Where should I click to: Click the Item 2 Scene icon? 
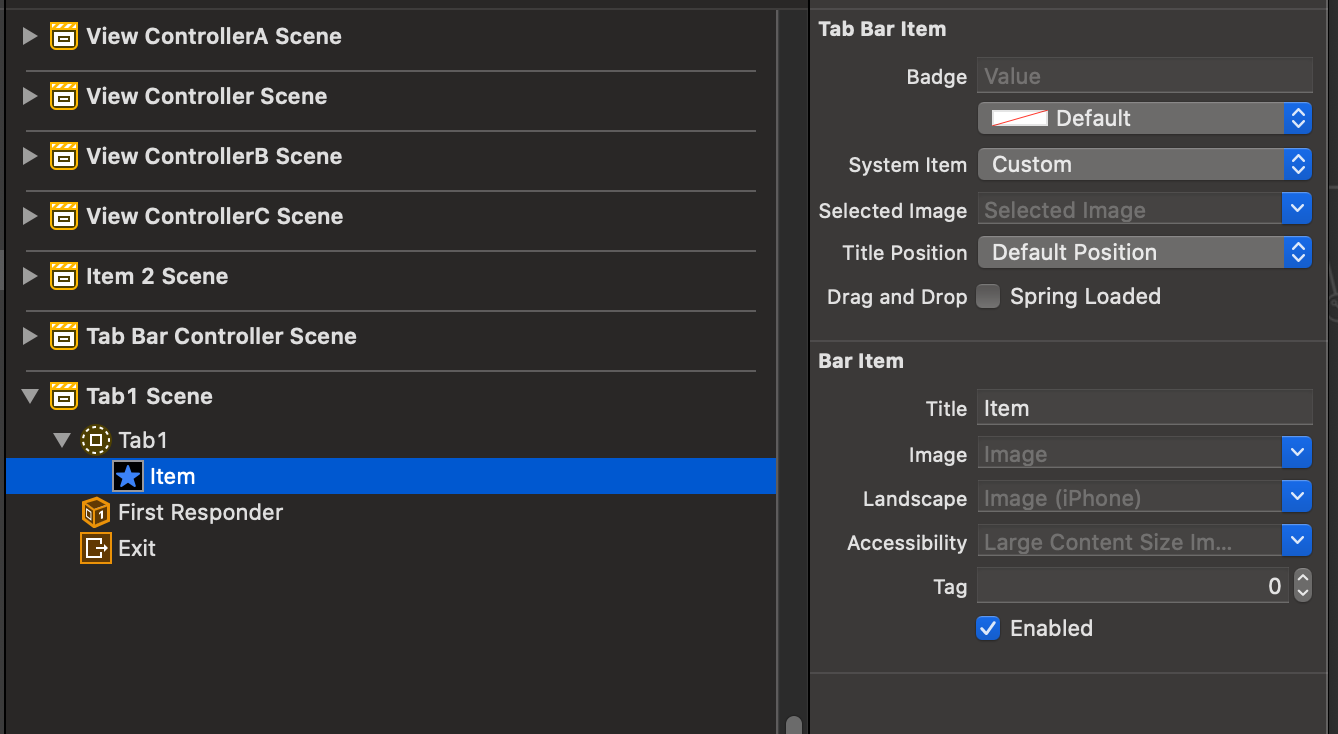[64, 277]
